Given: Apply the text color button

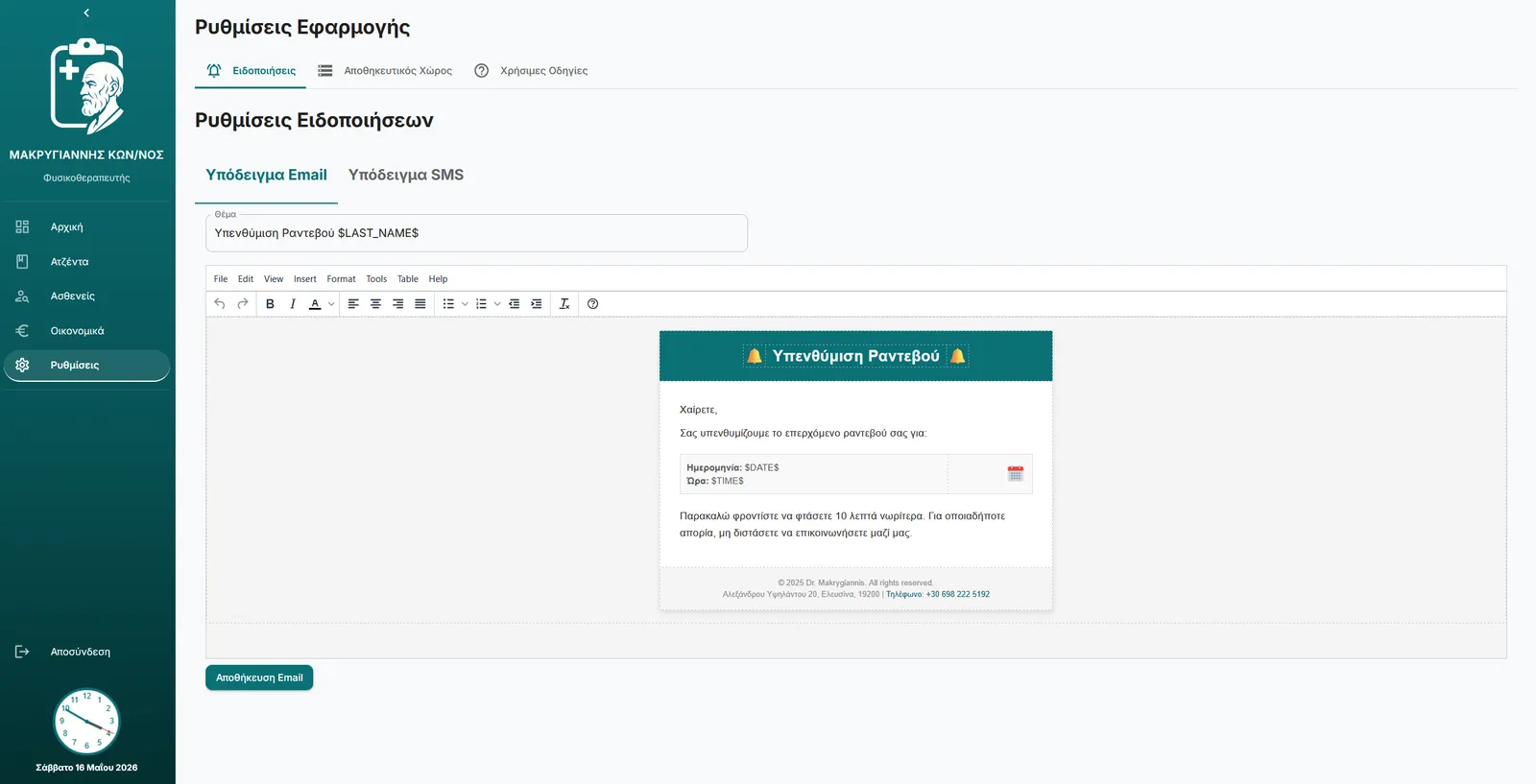Looking at the screenshot, I should 315,304.
